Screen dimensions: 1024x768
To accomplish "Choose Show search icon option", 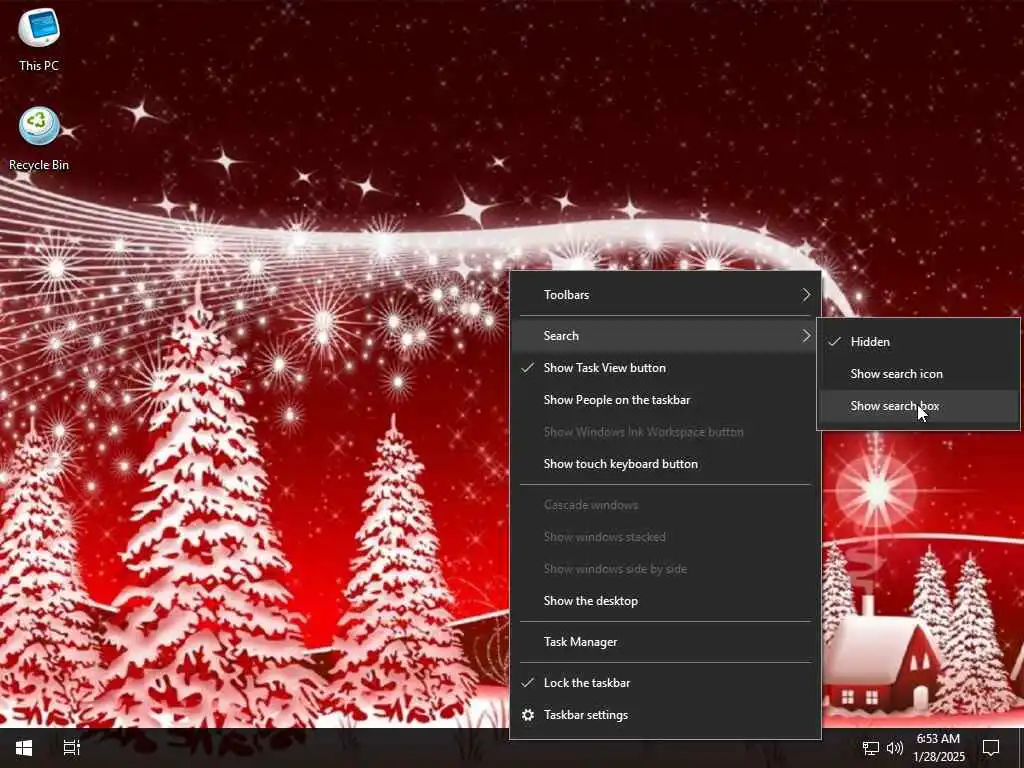I will [918, 374].
